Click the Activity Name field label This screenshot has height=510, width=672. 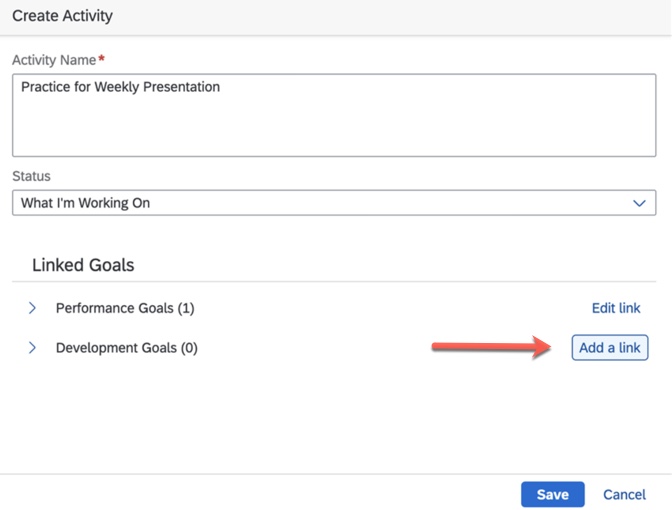tap(54, 61)
